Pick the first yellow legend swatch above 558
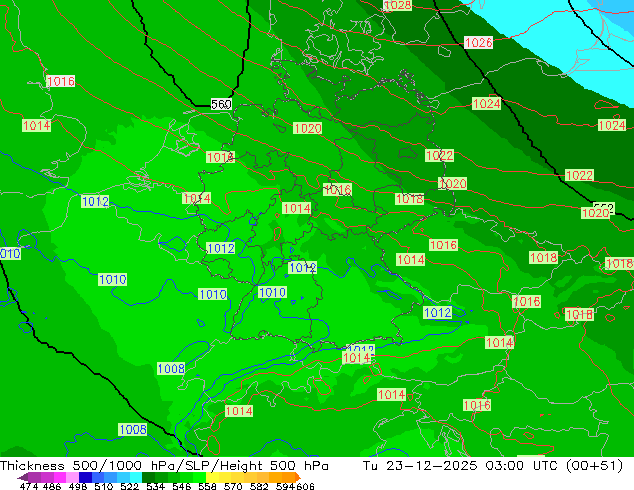The width and height of the screenshot is (634, 490). click(212, 477)
